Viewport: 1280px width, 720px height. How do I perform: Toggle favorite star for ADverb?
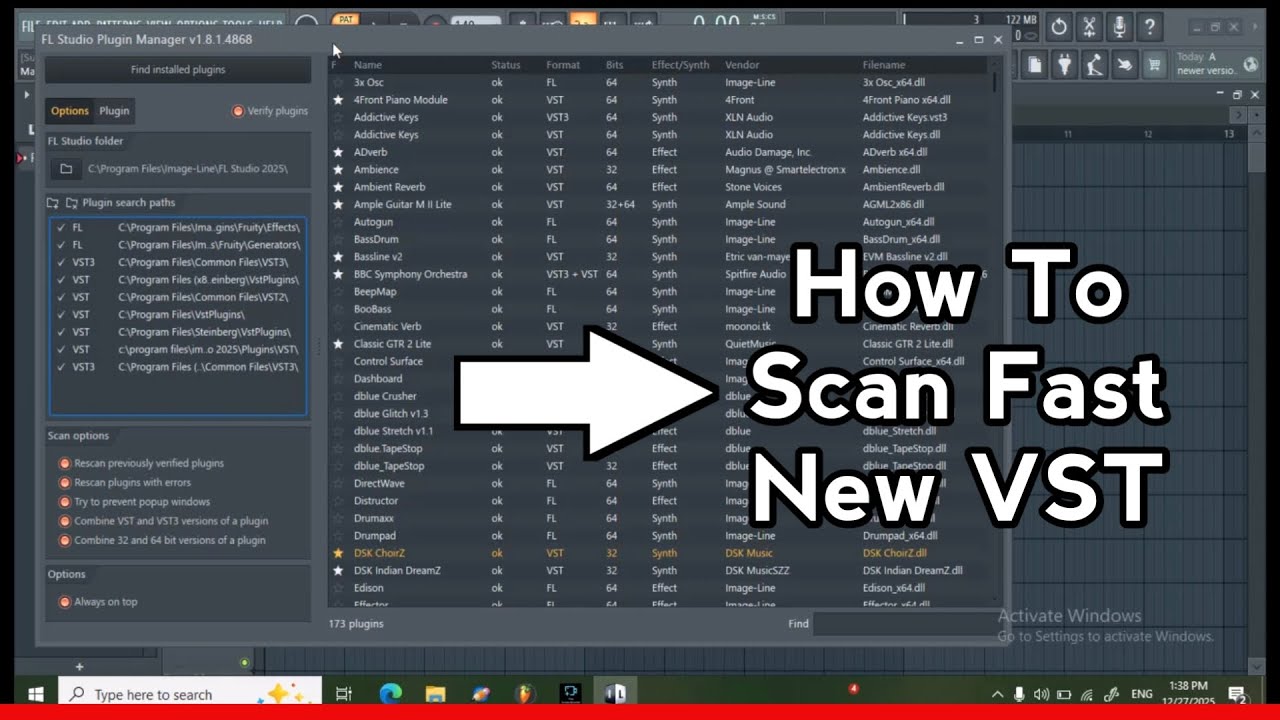pyautogui.click(x=338, y=152)
